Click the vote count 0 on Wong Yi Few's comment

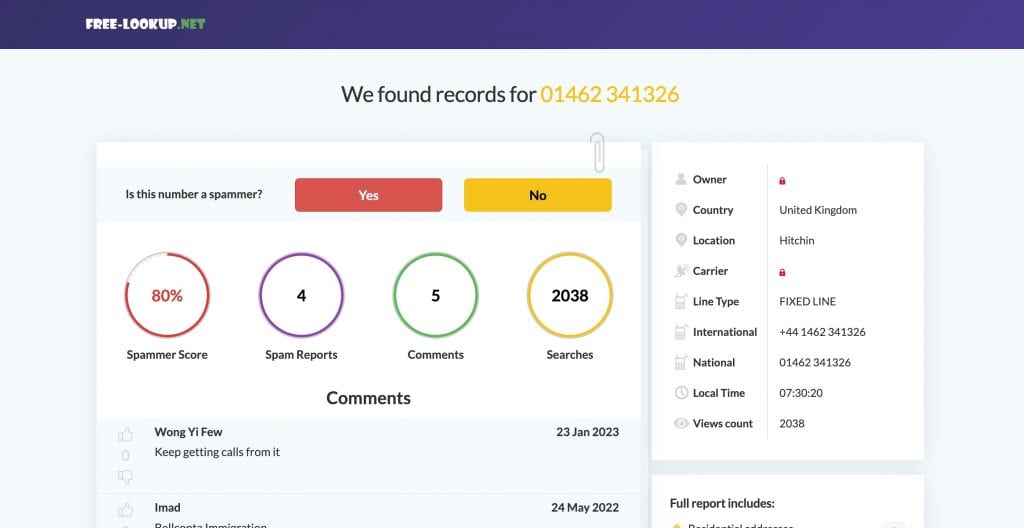(125, 455)
